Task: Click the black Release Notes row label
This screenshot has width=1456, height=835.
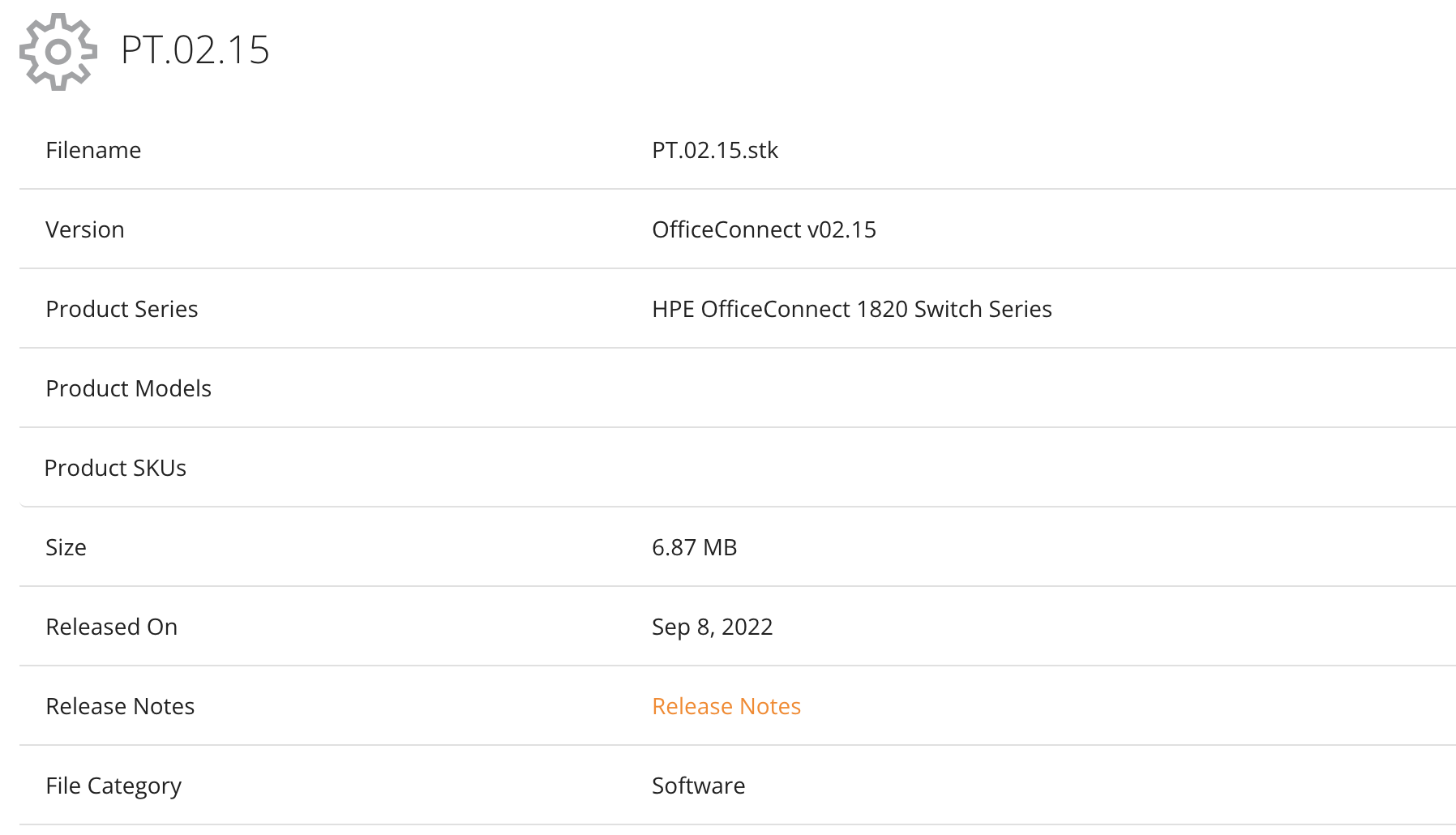Action: pyautogui.click(x=120, y=706)
